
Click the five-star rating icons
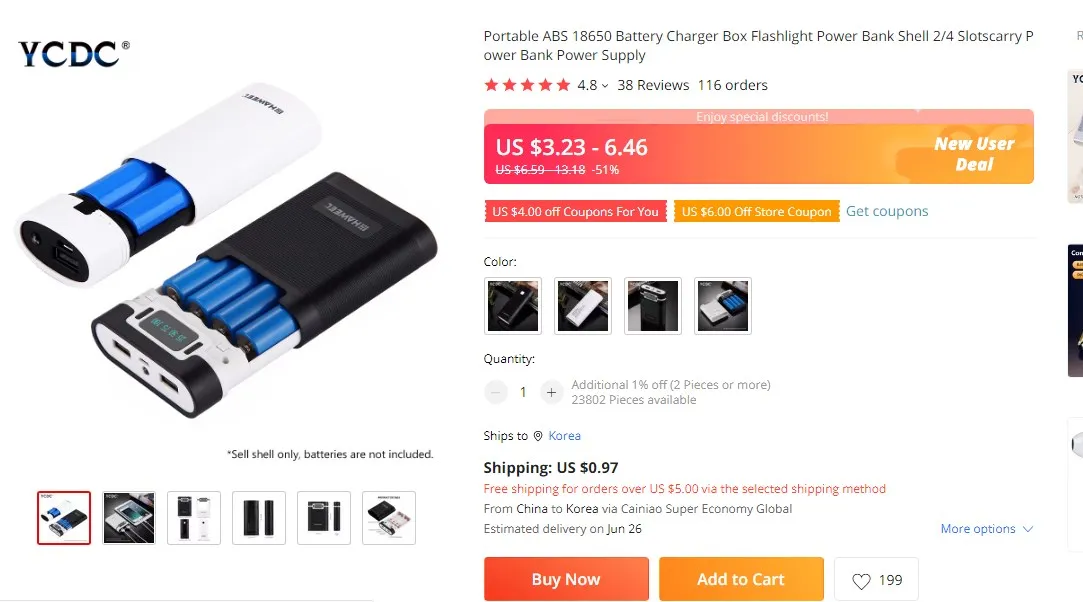[x=527, y=85]
